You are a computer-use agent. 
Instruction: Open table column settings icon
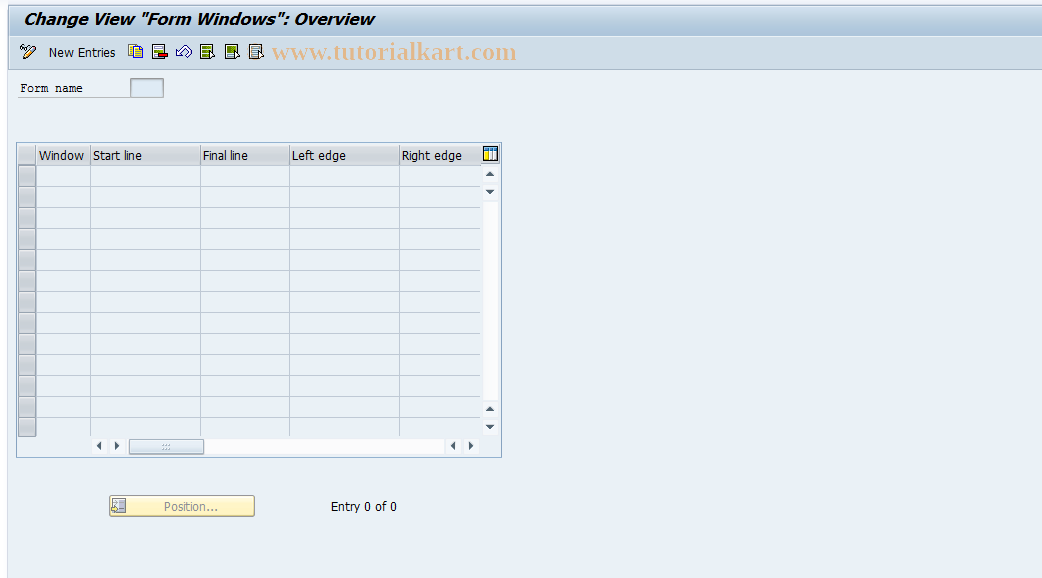click(490, 154)
